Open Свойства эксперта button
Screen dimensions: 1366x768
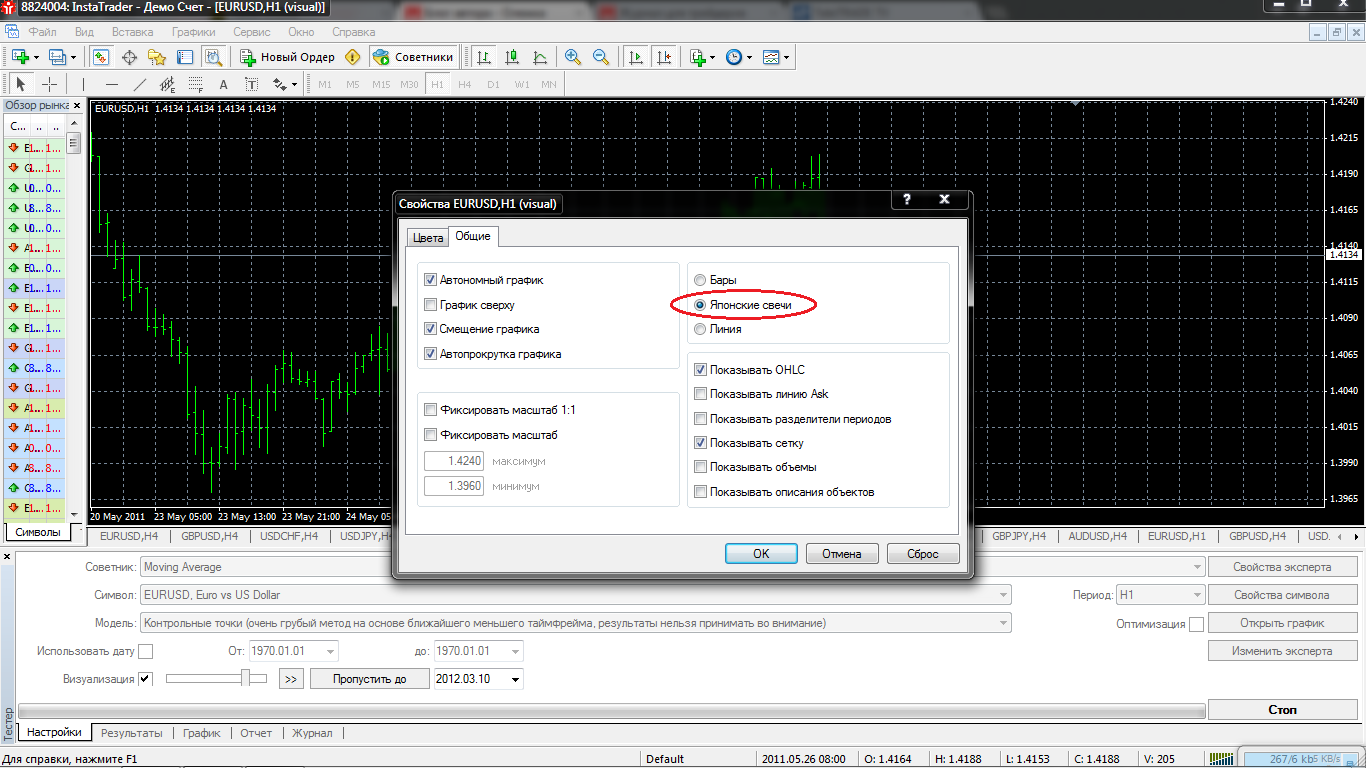tap(1282, 567)
